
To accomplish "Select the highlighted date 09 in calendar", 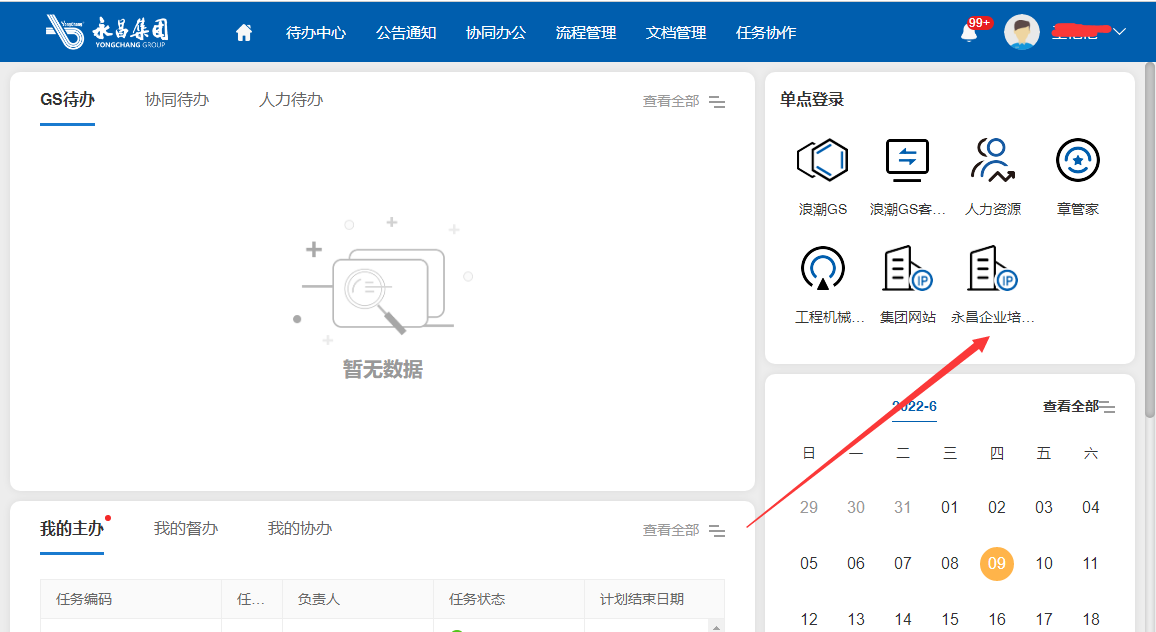I will 996,563.
